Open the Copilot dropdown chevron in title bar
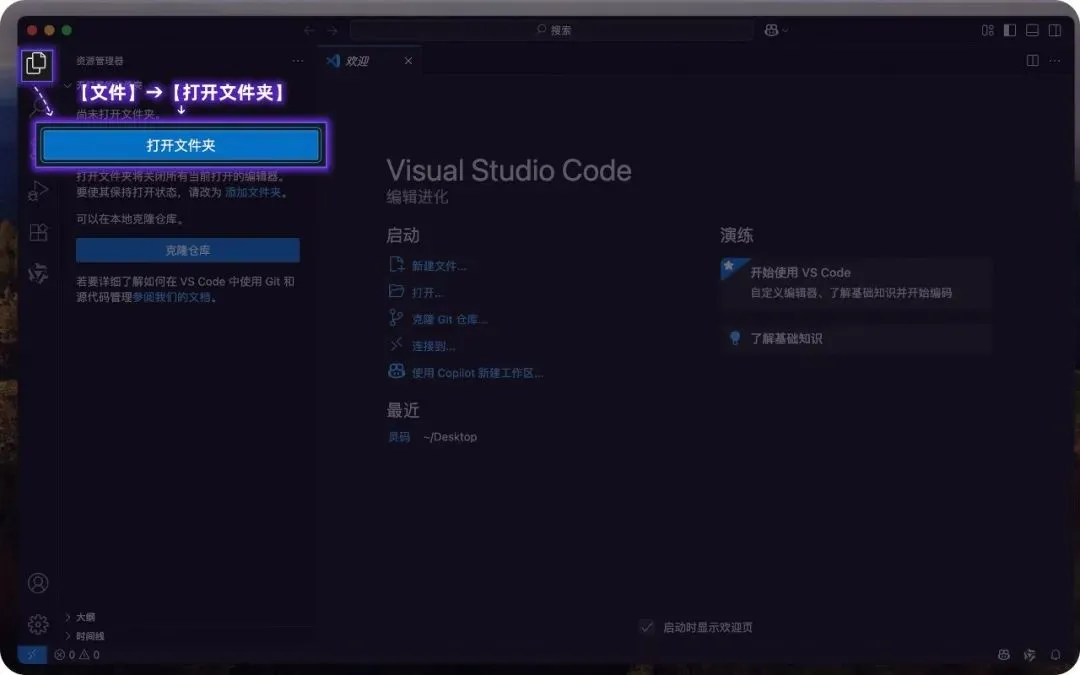The width and height of the screenshot is (1080, 675). point(785,30)
